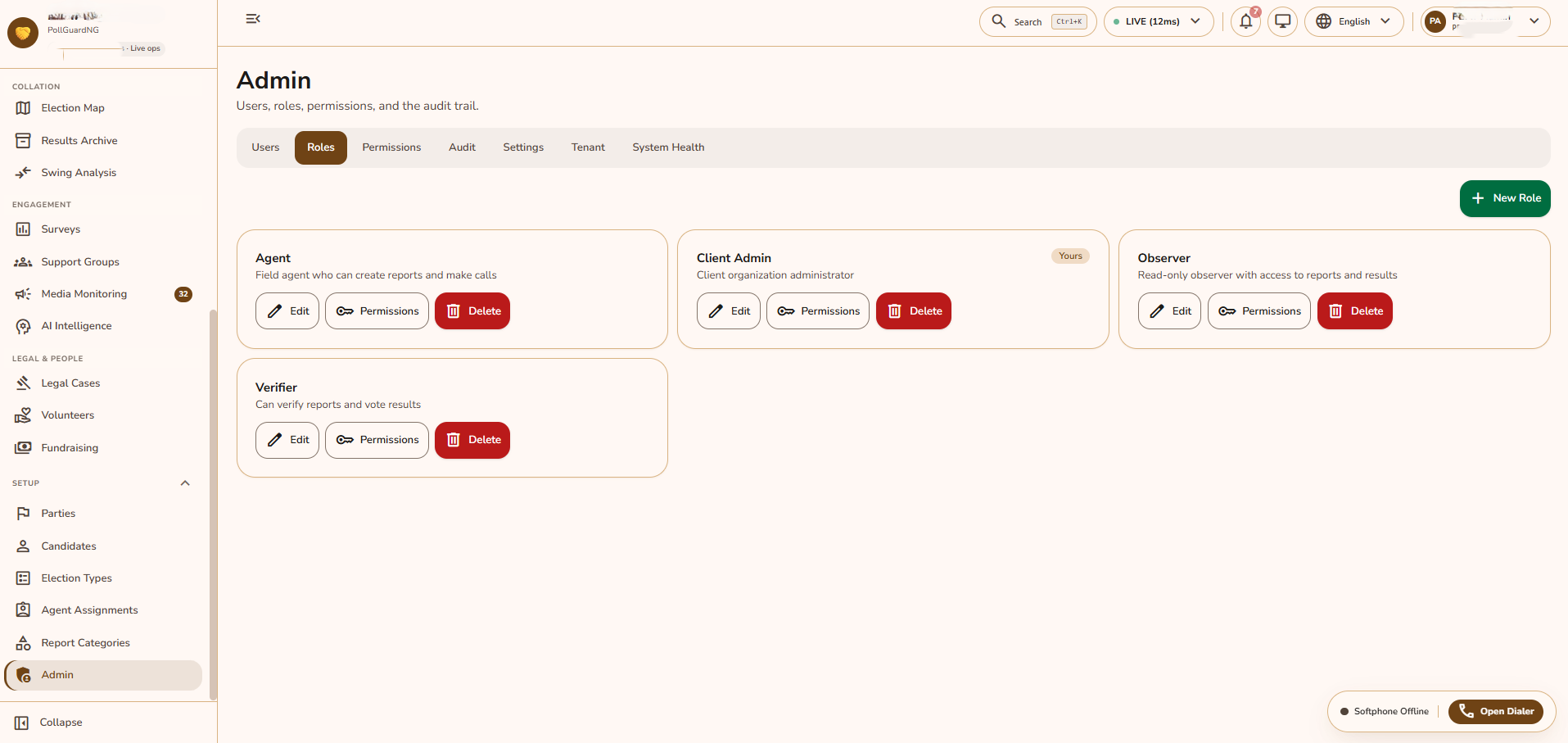
Task: Edit the Agent role
Action: click(x=287, y=311)
